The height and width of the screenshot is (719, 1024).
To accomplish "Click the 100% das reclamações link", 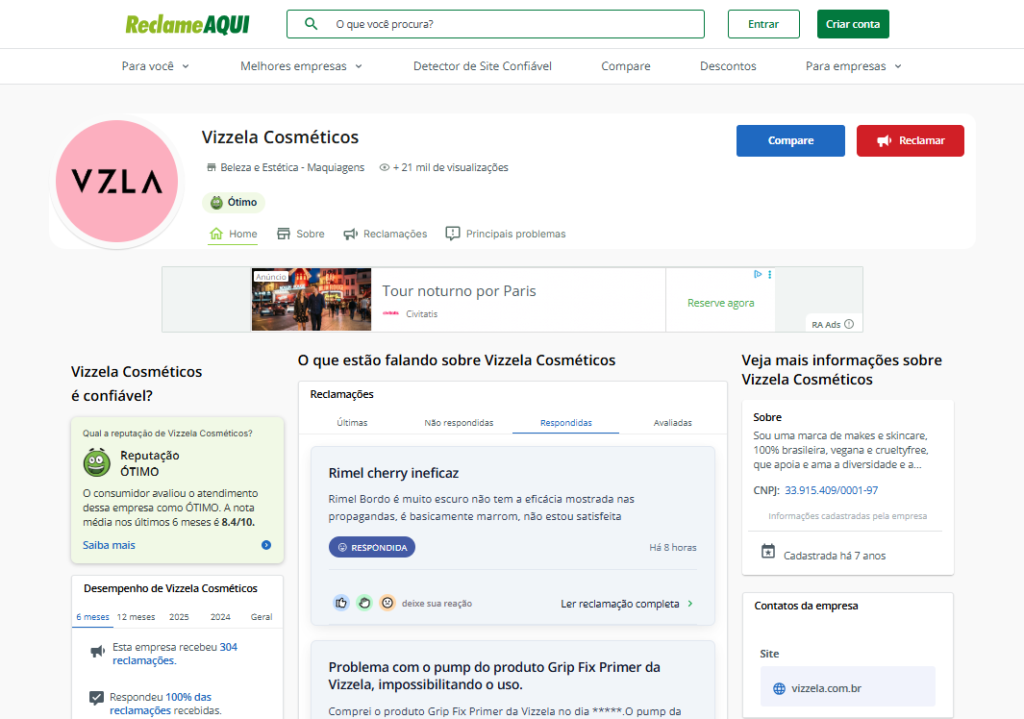I will pos(161,703).
